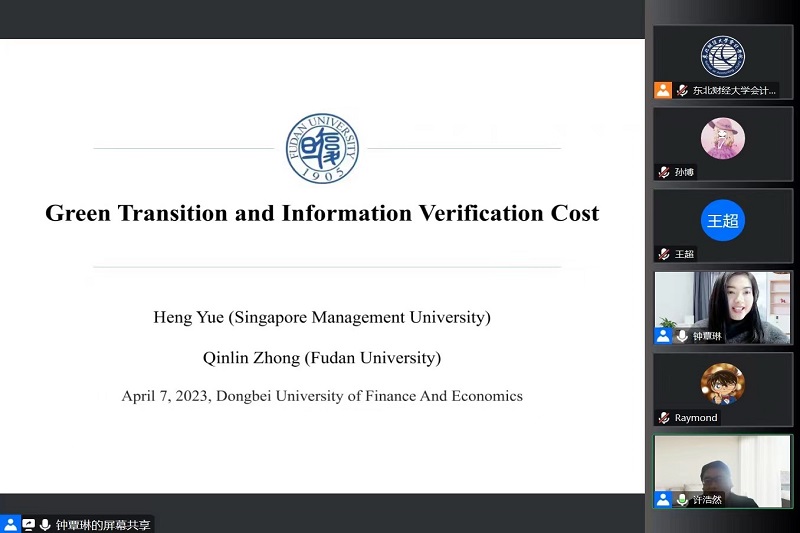Select the 东北财经大学 logo avatar

[x=722, y=56]
